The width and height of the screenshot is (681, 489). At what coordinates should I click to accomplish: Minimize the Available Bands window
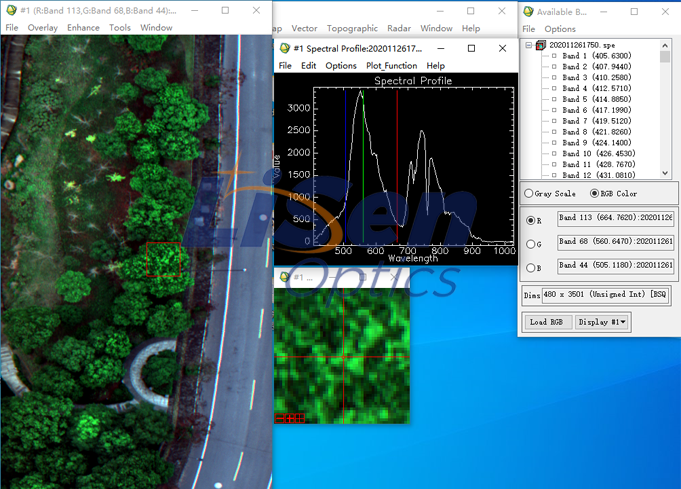[604, 12]
